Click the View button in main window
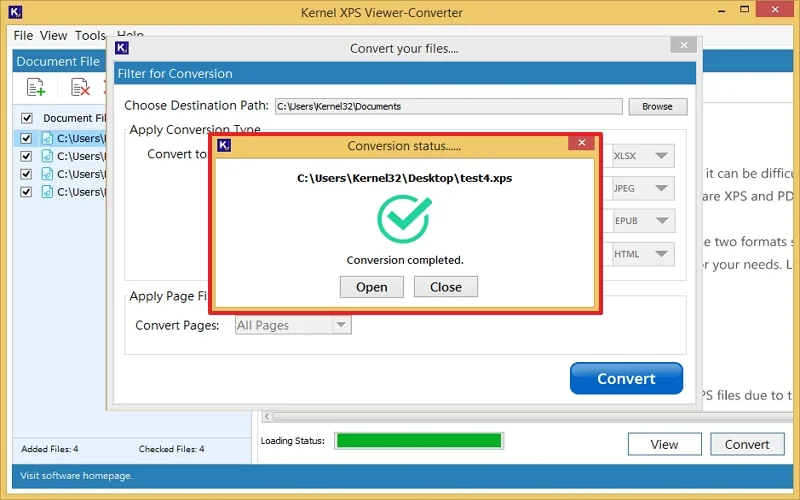The height and width of the screenshot is (500, 800). pyautogui.click(x=664, y=444)
